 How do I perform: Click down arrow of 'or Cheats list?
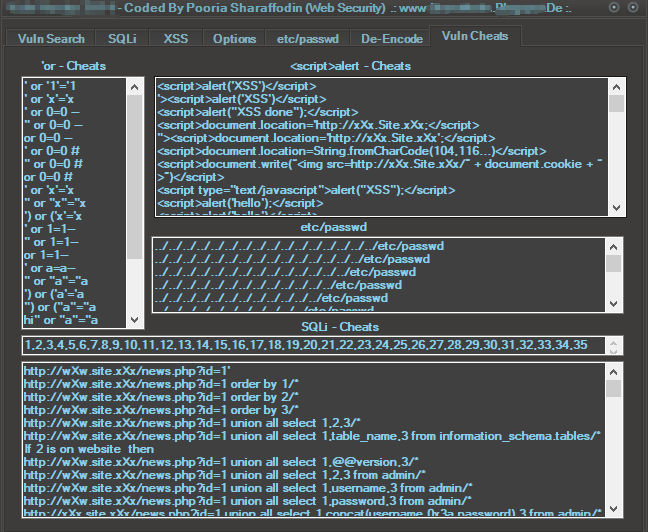coord(134,320)
